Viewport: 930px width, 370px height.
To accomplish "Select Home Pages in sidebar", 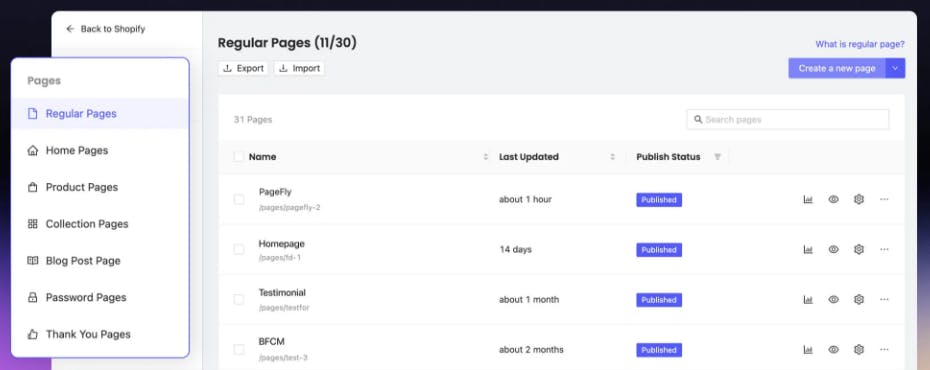I will click(x=100, y=151).
